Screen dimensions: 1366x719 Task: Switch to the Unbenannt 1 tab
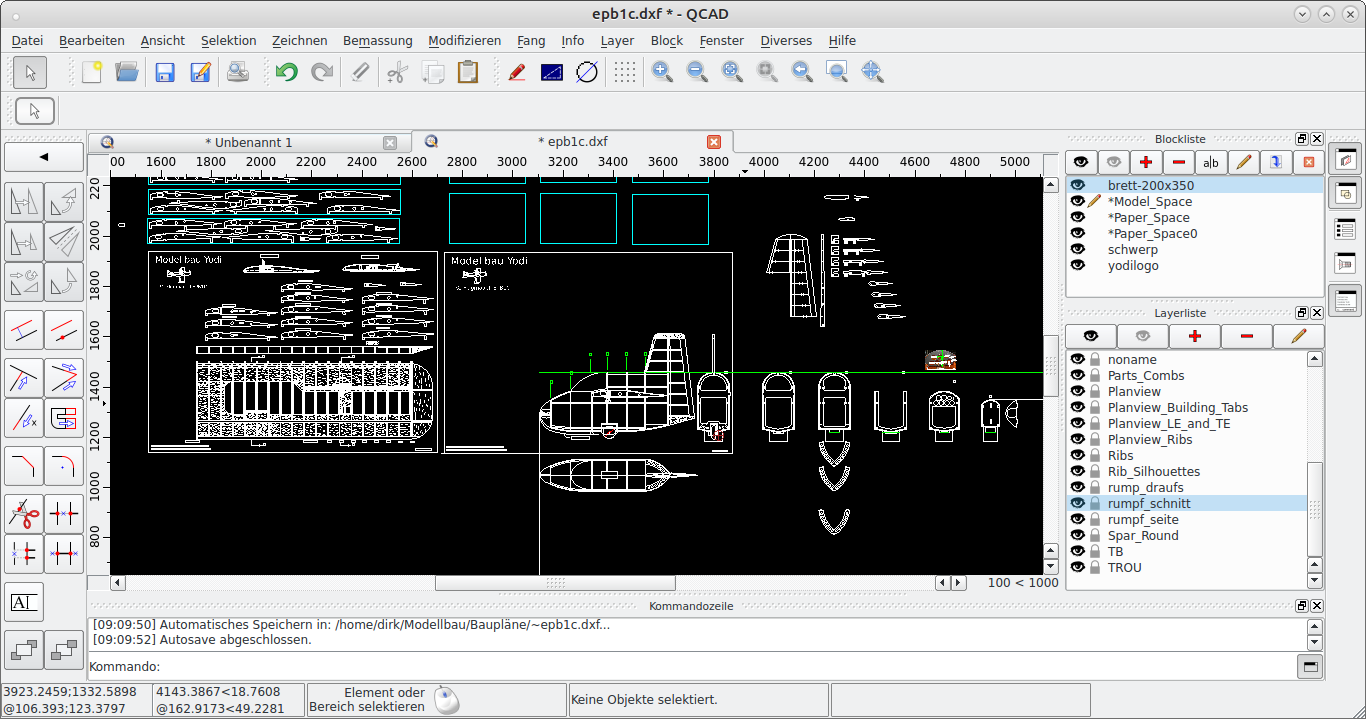pyautogui.click(x=248, y=142)
